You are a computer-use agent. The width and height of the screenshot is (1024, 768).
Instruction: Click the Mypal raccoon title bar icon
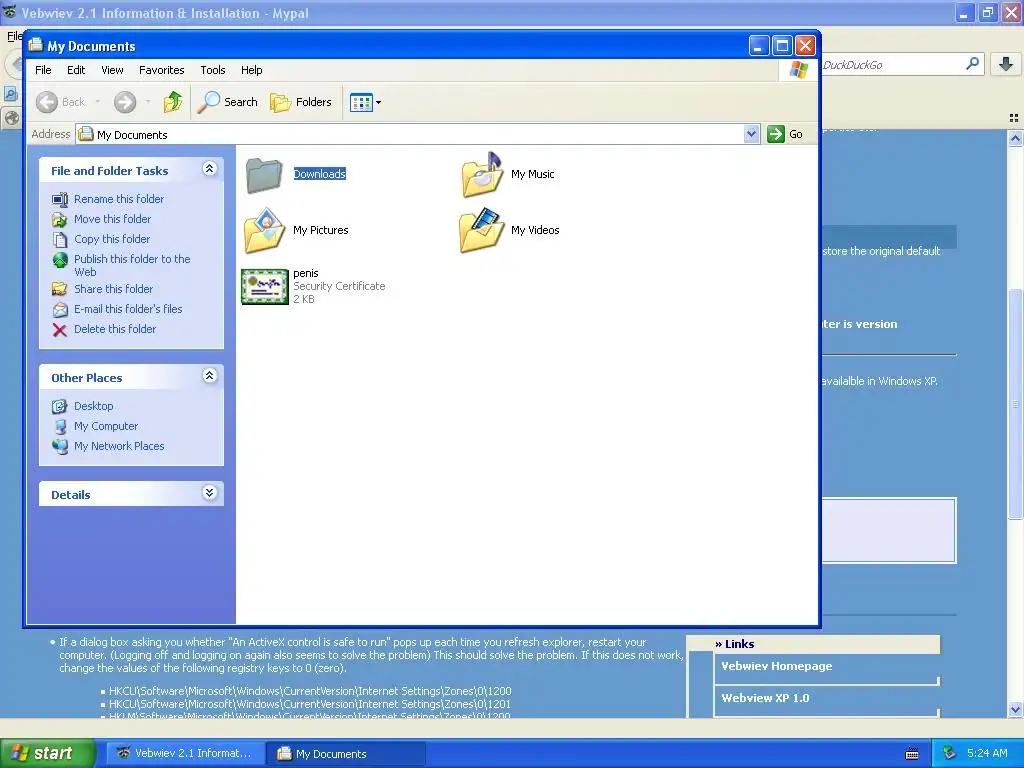pos(9,12)
